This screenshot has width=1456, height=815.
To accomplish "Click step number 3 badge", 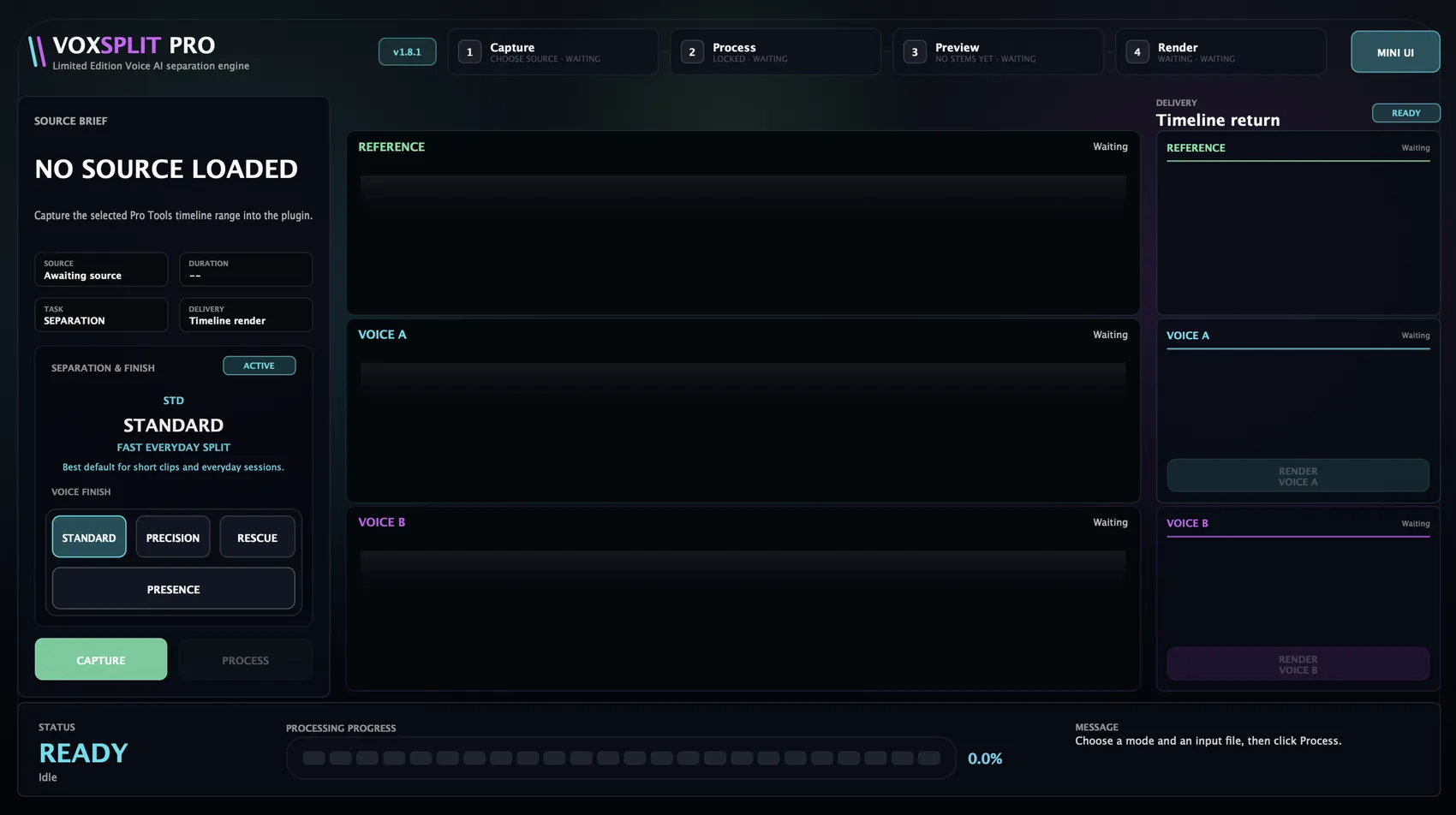I will (x=915, y=52).
